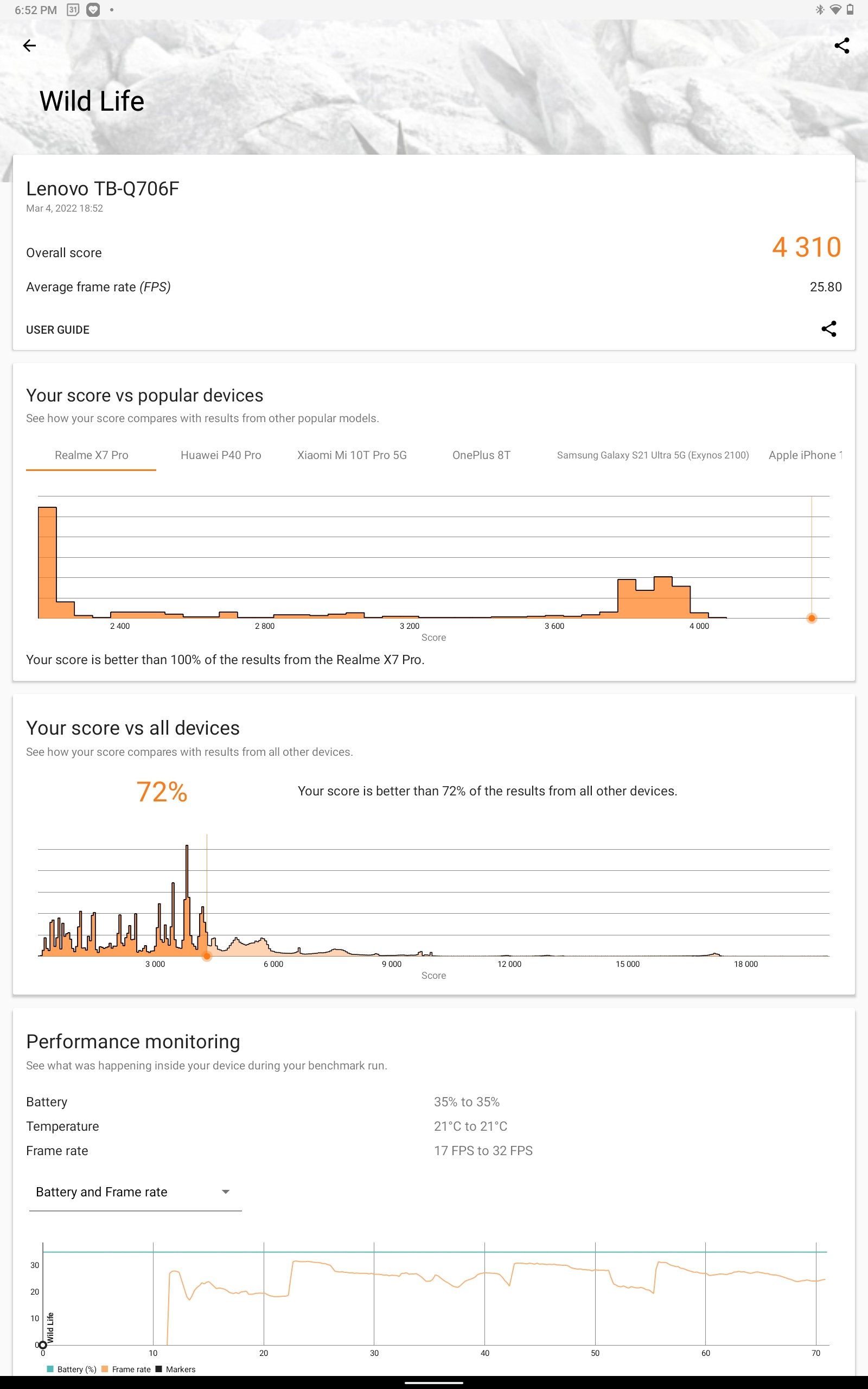Viewport: 868px width, 1389px height.
Task: Tap the share icon in the header
Action: (841, 46)
